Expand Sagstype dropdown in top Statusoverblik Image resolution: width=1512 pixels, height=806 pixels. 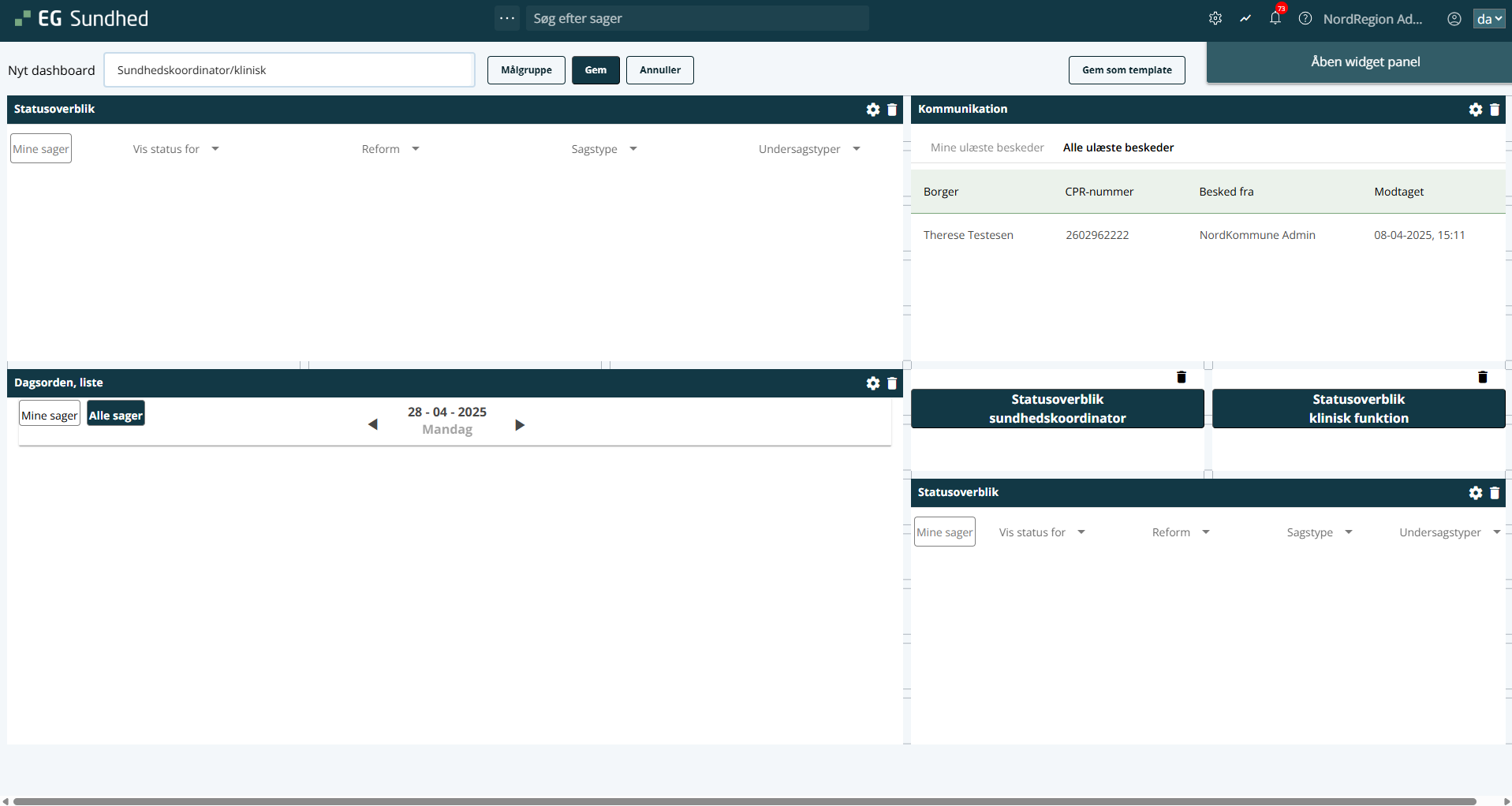coord(603,149)
